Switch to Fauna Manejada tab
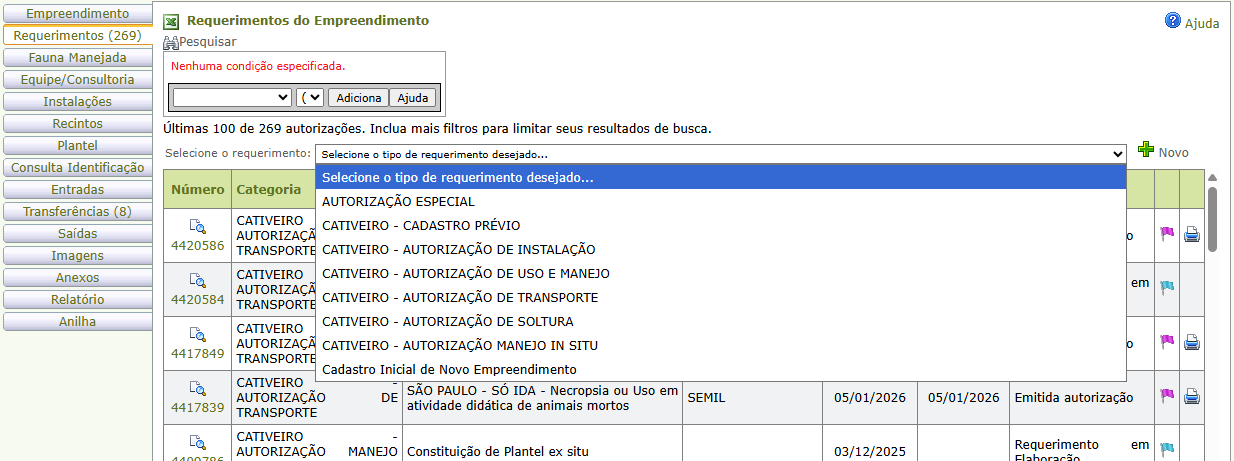 tap(77, 58)
